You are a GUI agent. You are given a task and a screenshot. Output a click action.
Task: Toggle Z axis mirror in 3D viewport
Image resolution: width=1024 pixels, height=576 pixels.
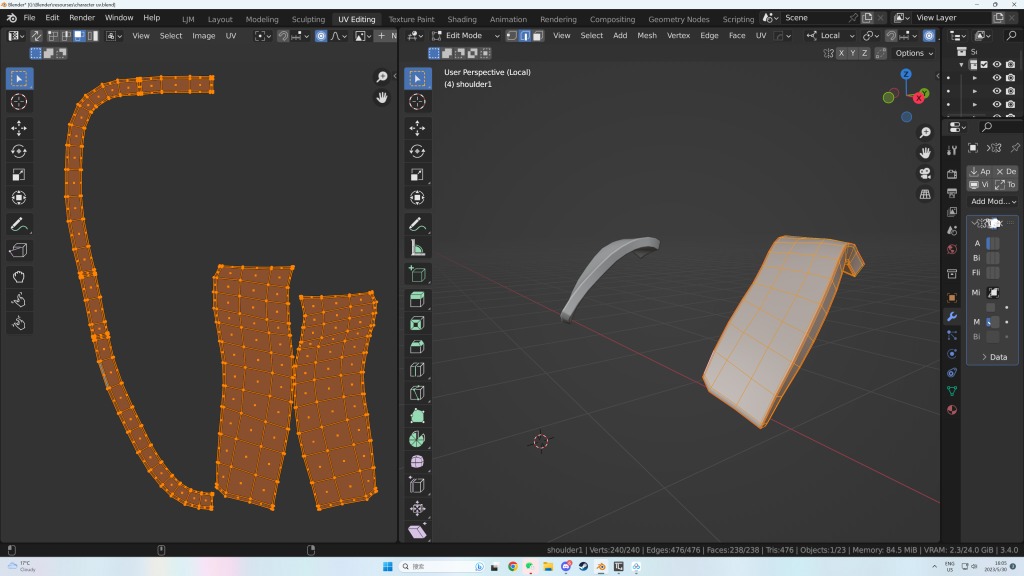tap(865, 53)
